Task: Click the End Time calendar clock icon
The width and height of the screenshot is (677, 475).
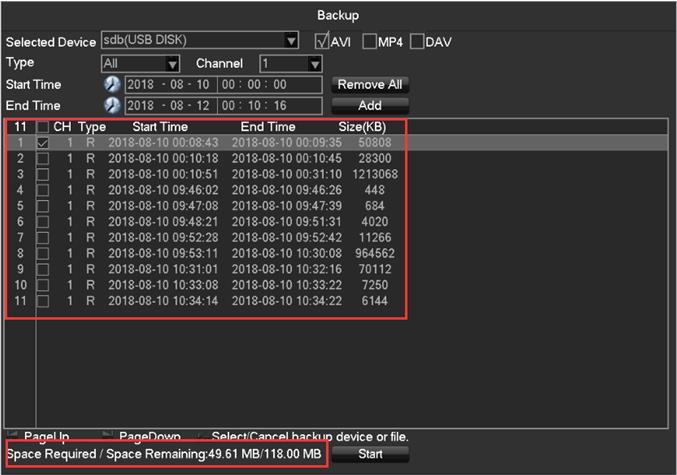Action: 112,105
